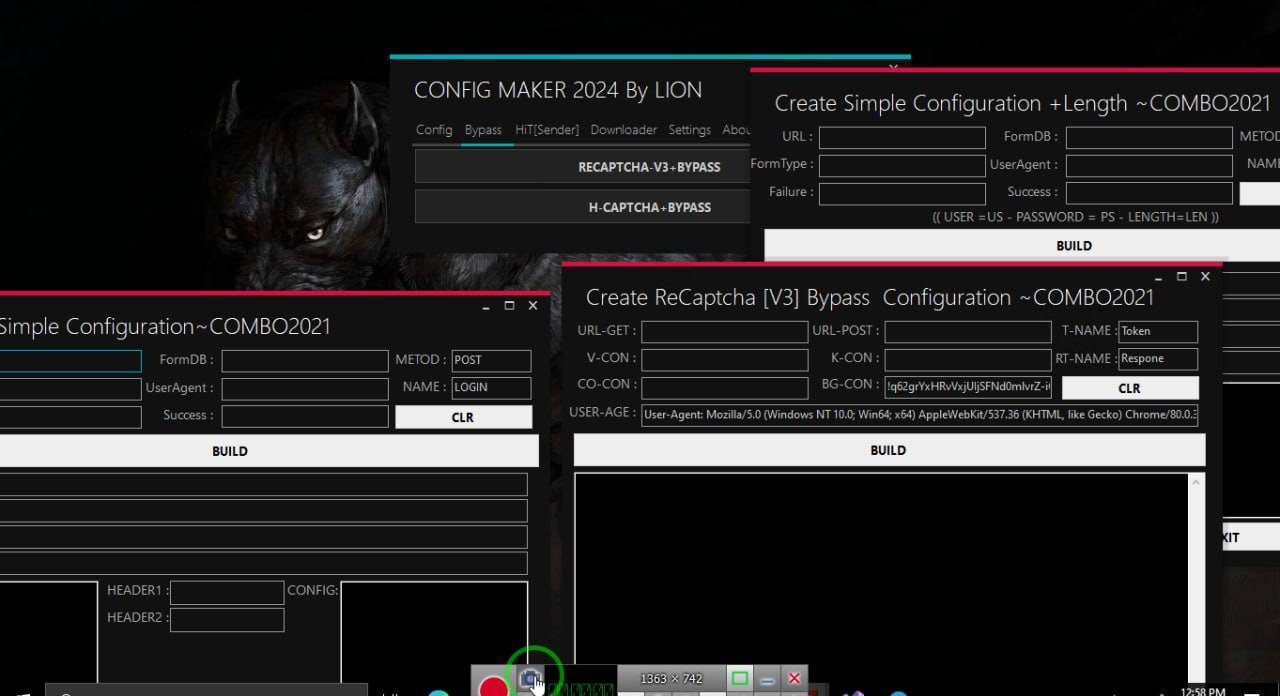The image size is (1280, 696).
Task: Click the scroll-up arrow of the ReCaptcha output box
Action: click(1196, 483)
